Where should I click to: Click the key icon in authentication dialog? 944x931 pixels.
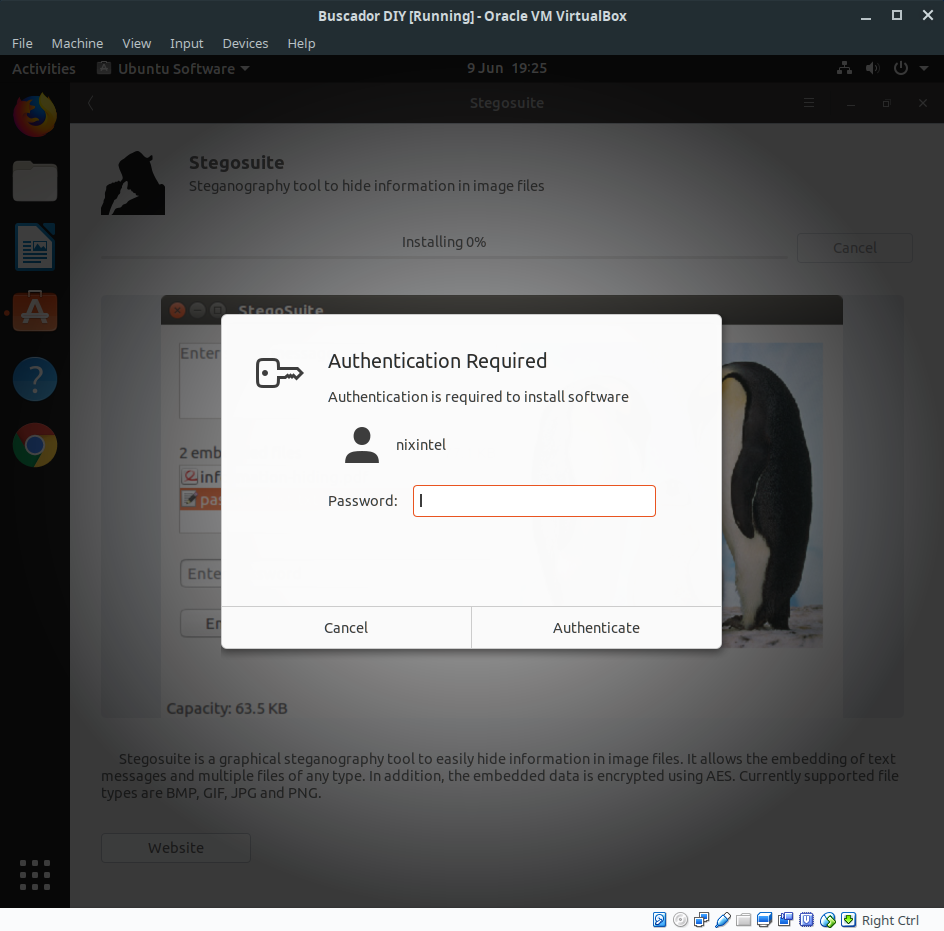pyautogui.click(x=279, y=373)
